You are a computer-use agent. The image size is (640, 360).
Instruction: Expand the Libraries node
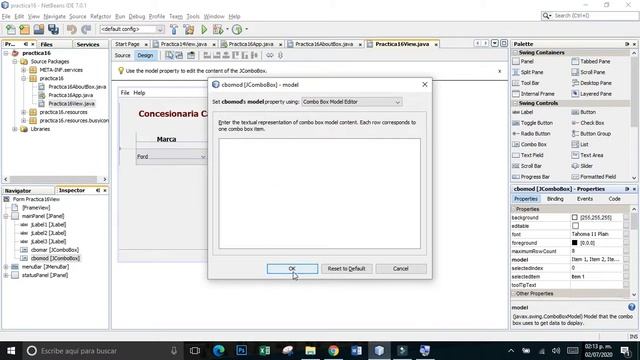click(15, 129)
